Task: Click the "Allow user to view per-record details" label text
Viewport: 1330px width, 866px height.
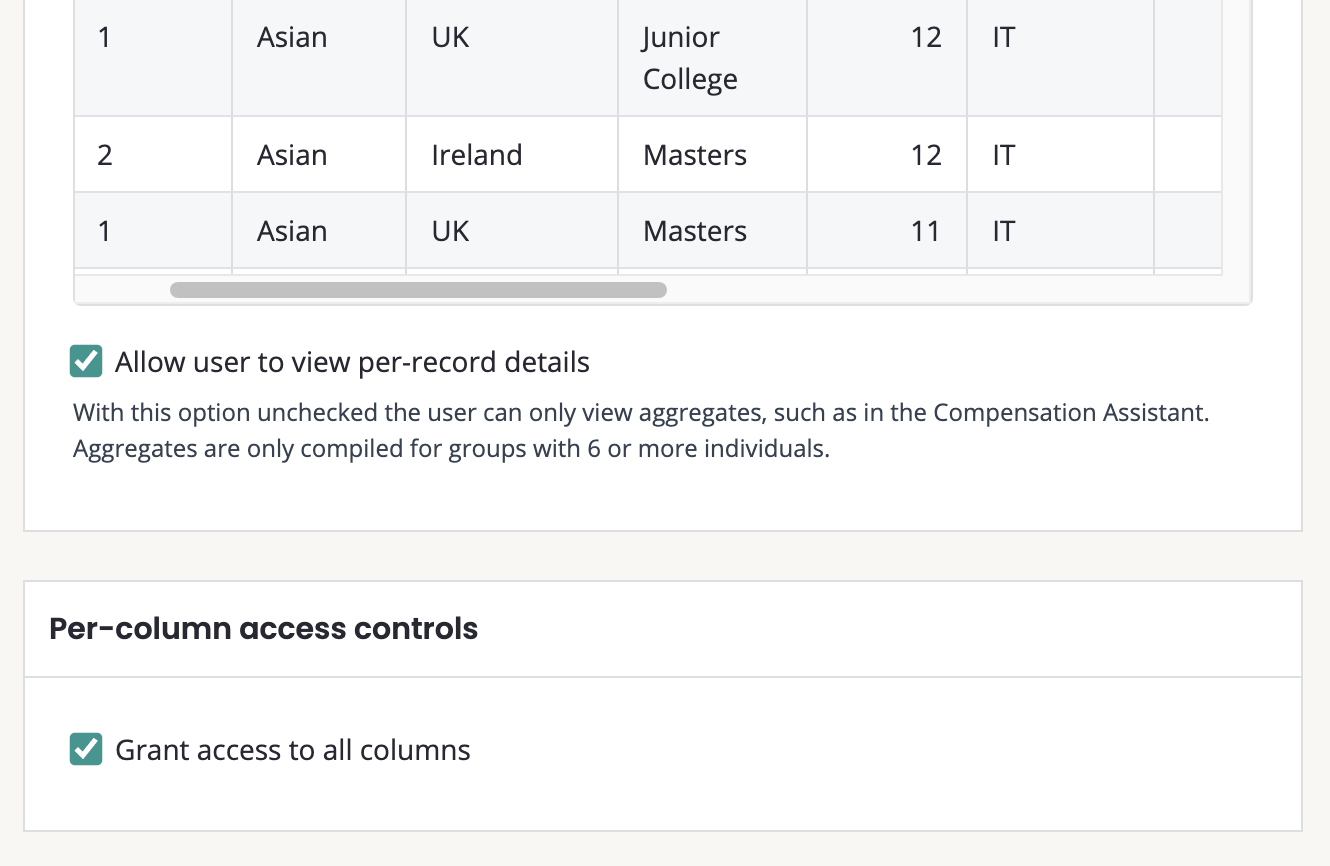Action: click(352, 362)
